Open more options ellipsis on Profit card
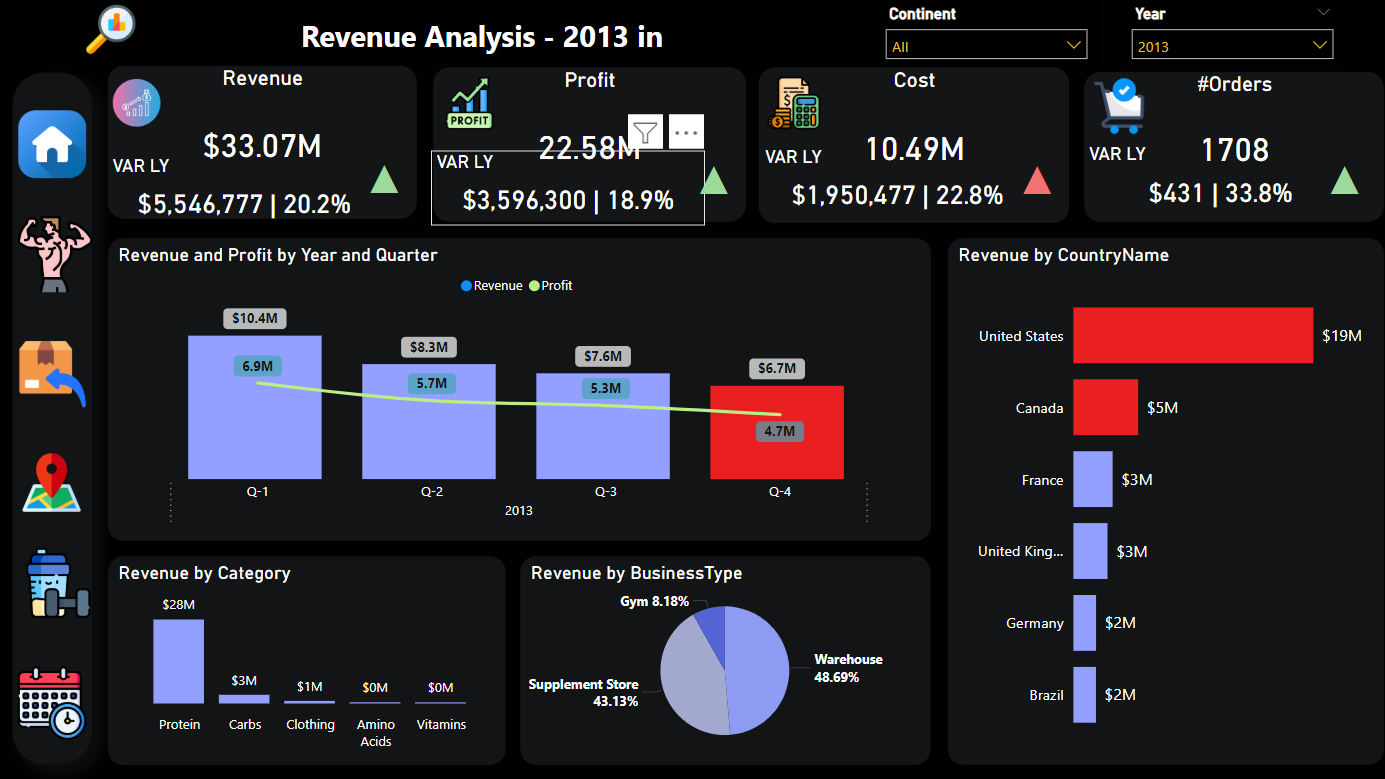This screenshot has height=779, width=1385. 686,131
